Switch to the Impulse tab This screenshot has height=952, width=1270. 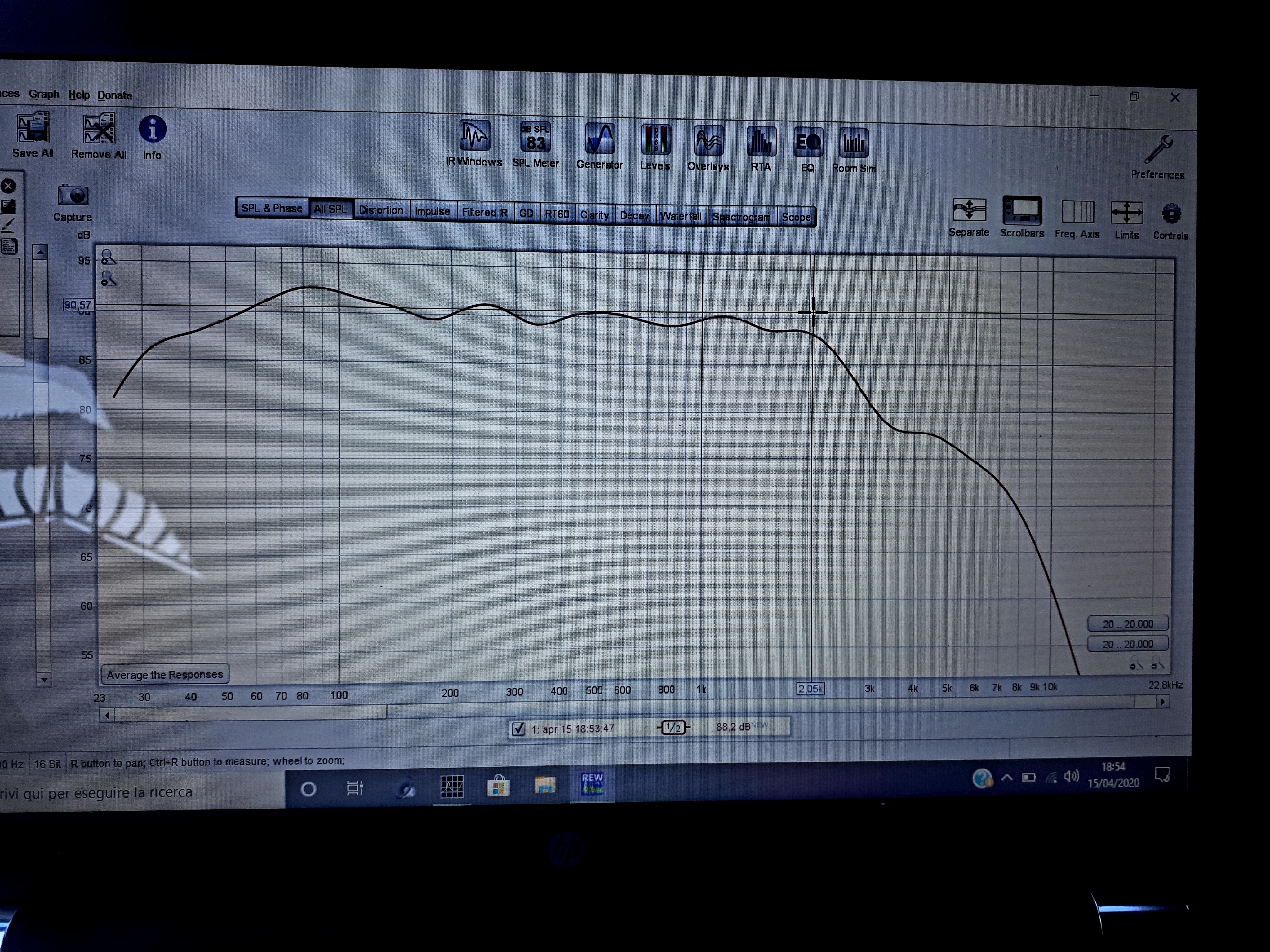click(432, 211)
